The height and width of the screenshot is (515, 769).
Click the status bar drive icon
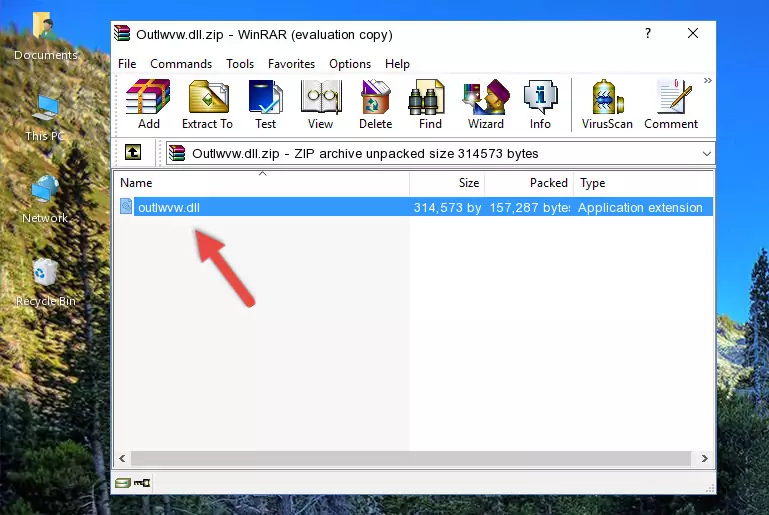(123, 483)
